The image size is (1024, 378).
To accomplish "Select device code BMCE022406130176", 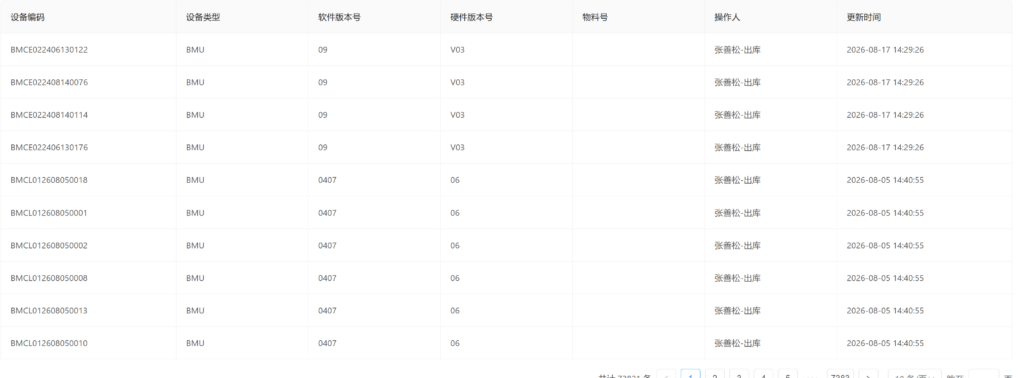I will pyautogui.click(x=49, y=148).
